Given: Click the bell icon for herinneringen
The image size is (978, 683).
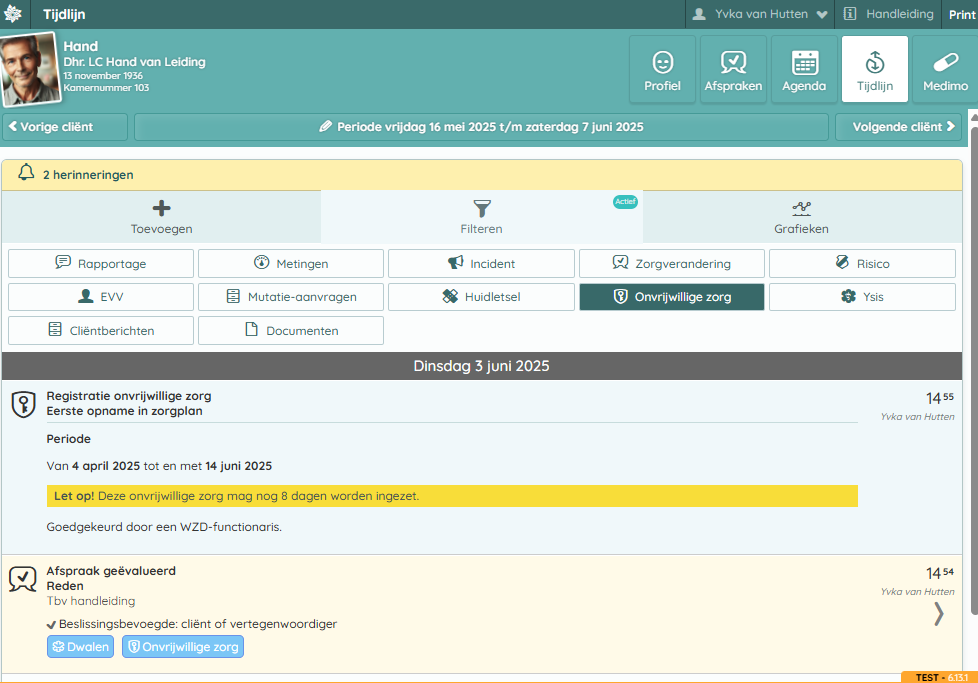Looking at the screenshot, I should pyautogui.click(x=26, y=174).
